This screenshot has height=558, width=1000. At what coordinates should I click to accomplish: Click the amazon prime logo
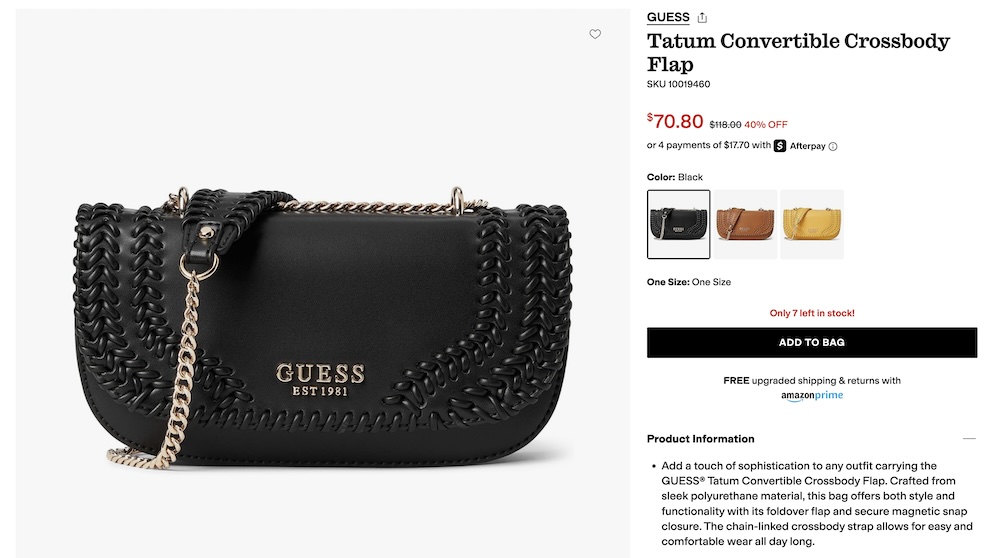812,395
